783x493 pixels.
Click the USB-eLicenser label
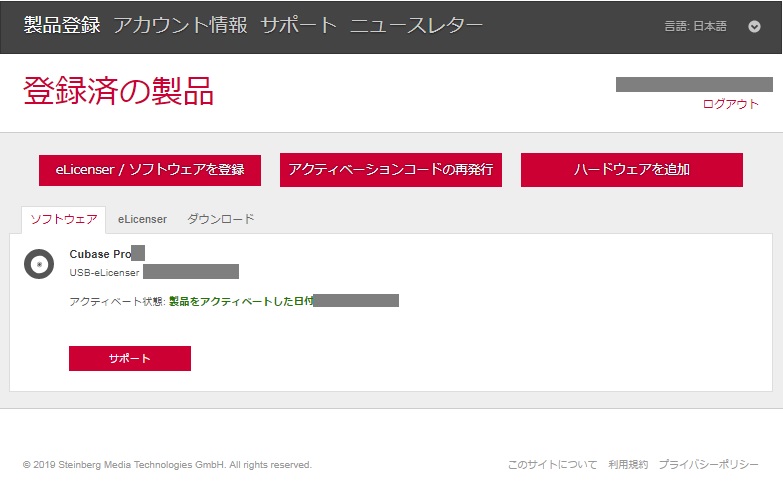coord(104,273)
